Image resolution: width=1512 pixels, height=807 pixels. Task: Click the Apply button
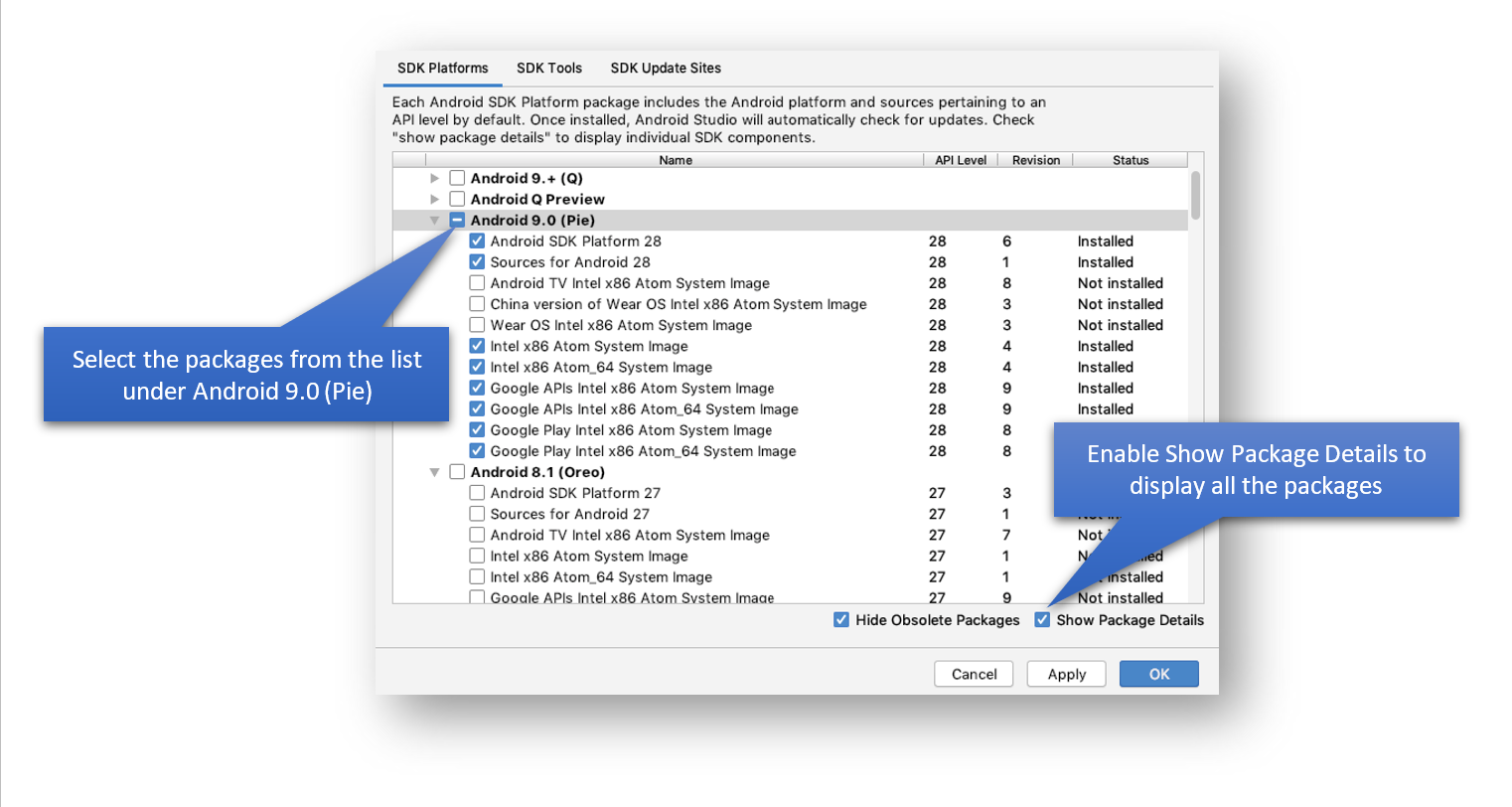click(x=1067, y=674)
